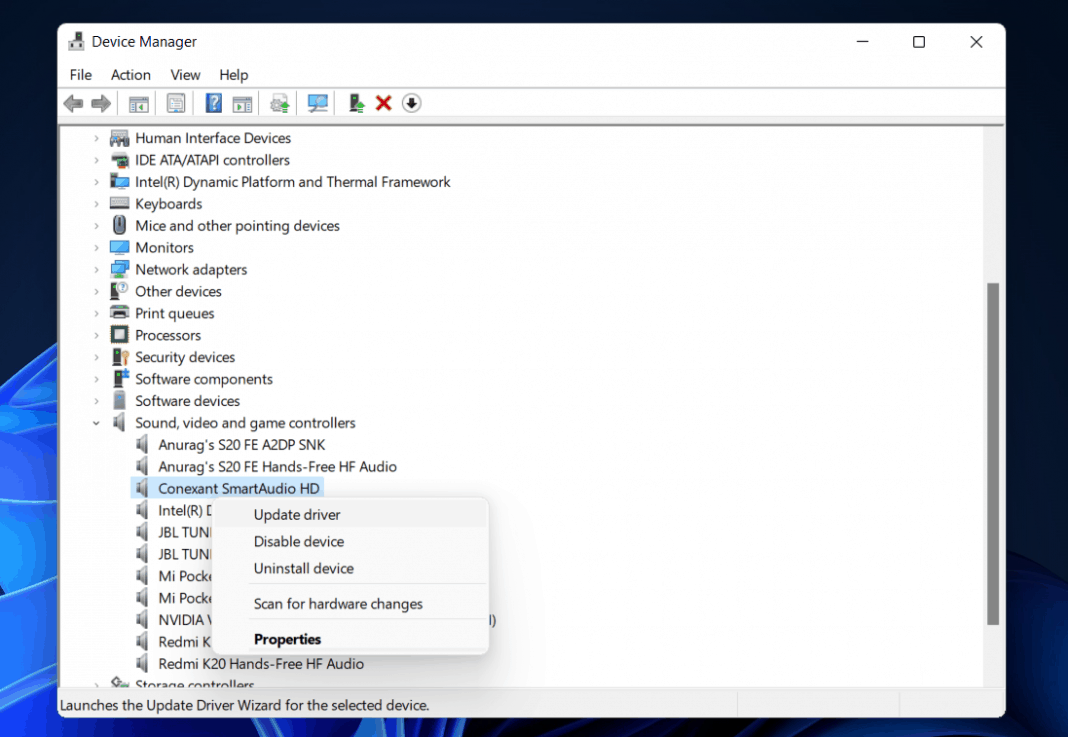Click the Update Driver toolbar icon
This screenshot has height=737, width=1068.
pyautogui.click(x=279, y=103)
